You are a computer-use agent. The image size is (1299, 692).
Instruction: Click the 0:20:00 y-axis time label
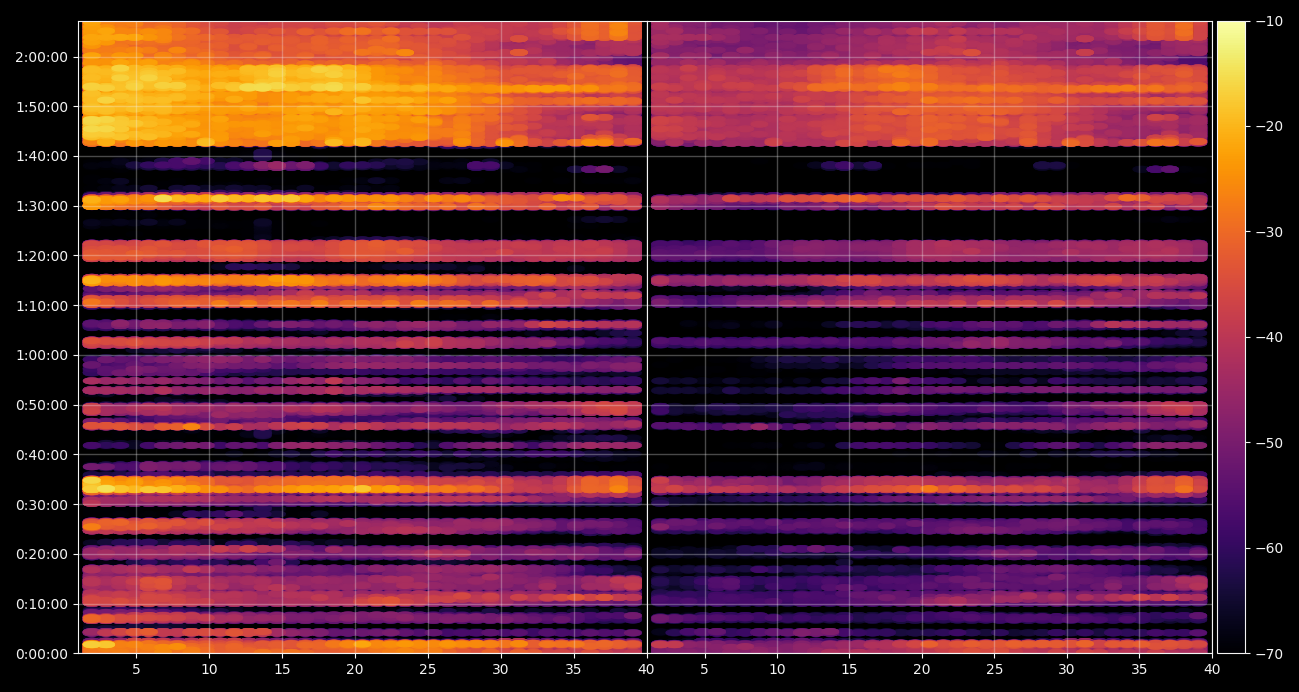pos(41,554)
